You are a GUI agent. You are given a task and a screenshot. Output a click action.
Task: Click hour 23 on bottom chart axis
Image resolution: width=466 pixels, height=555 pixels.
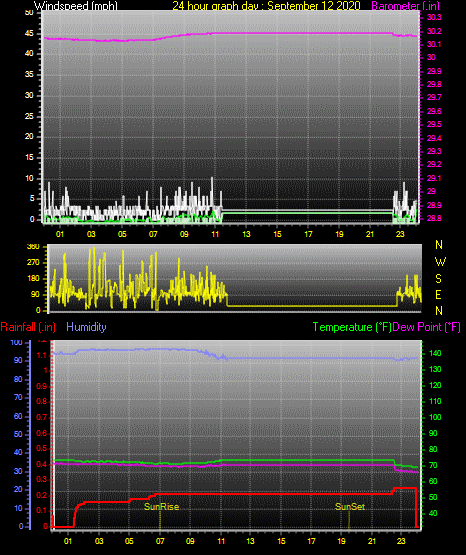[401, 541]
